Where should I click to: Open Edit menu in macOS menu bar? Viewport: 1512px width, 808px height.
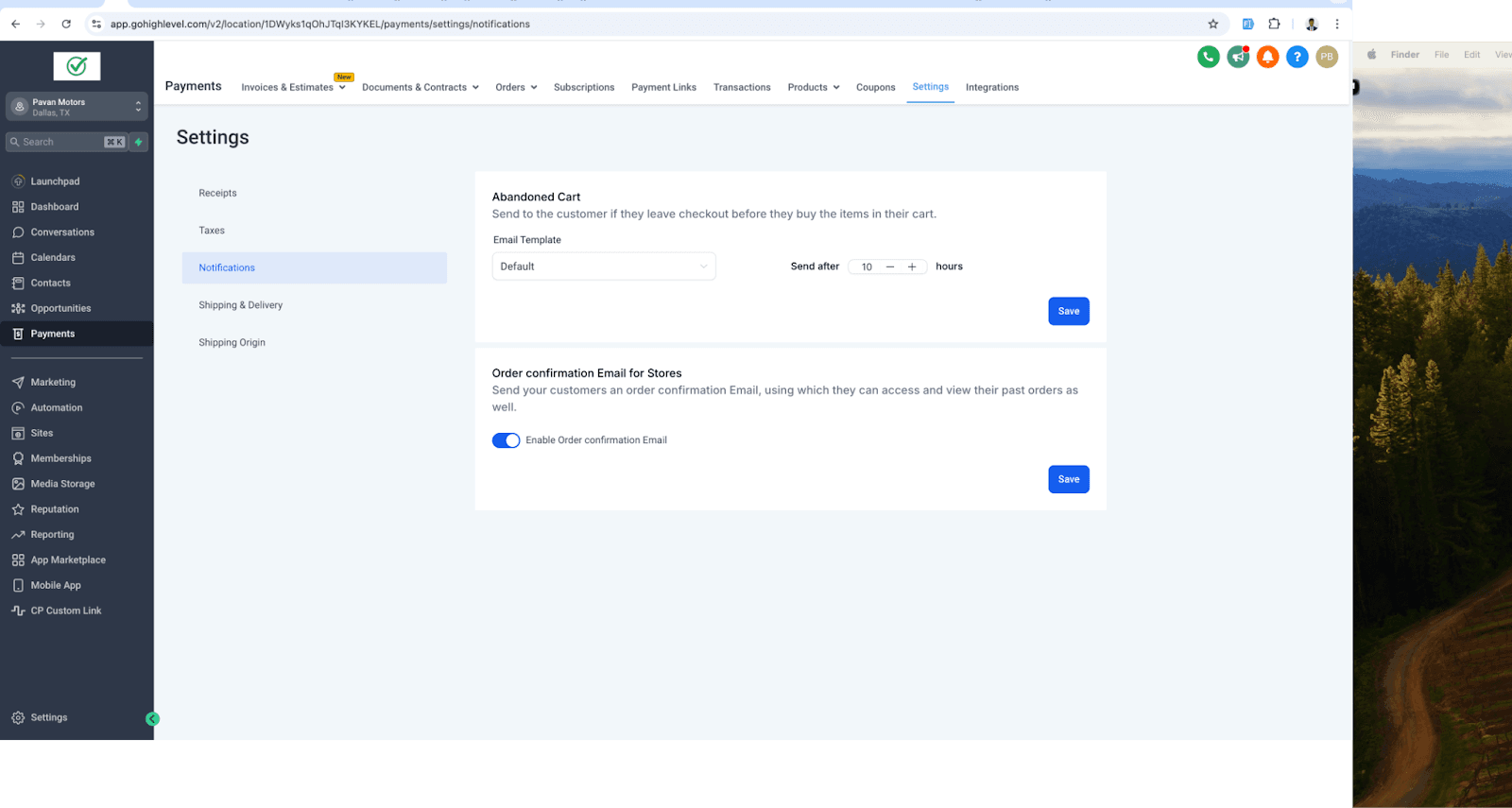(1471, 55)
